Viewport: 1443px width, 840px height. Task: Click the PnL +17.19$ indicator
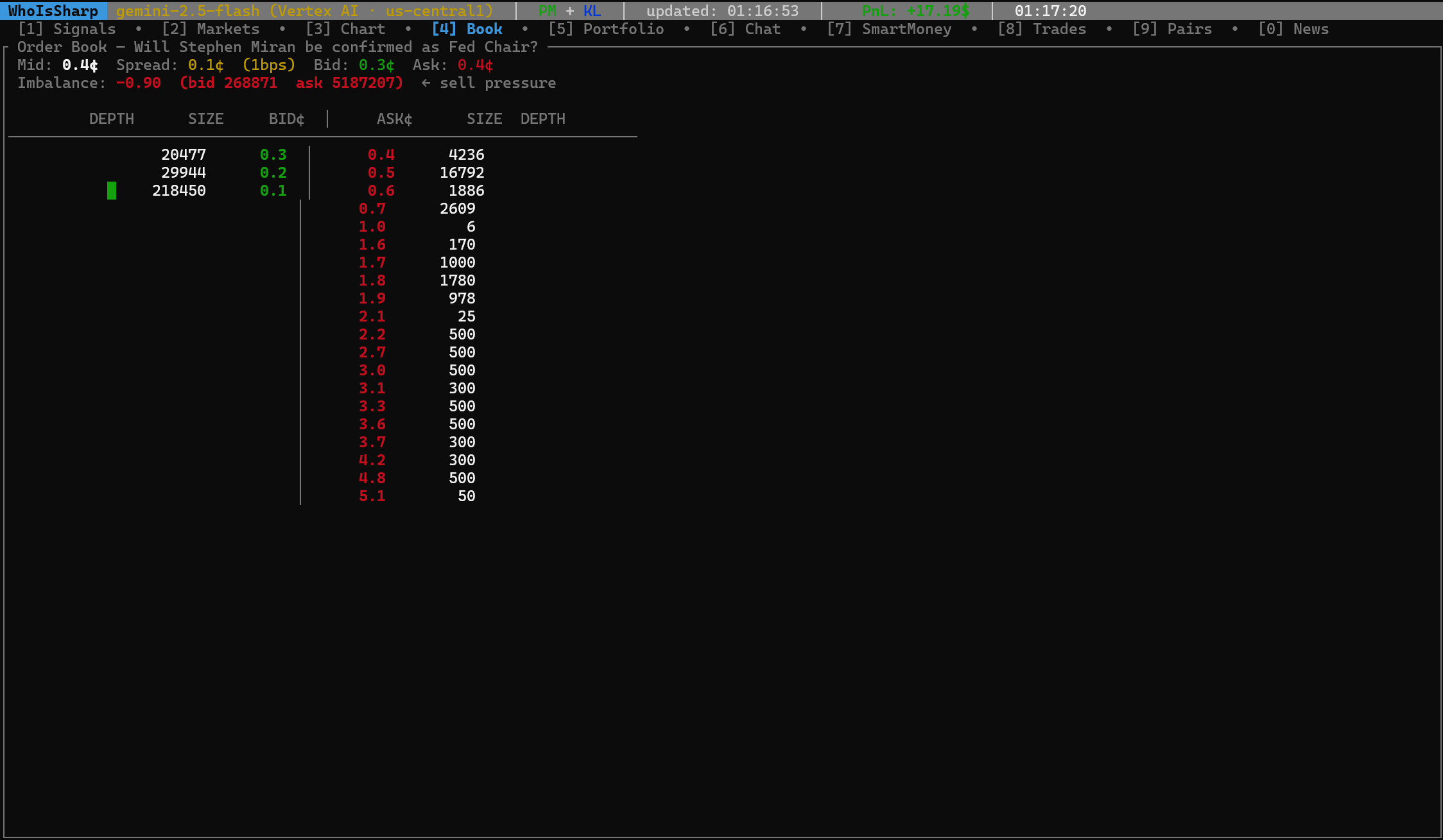click(x=915, y=11)
